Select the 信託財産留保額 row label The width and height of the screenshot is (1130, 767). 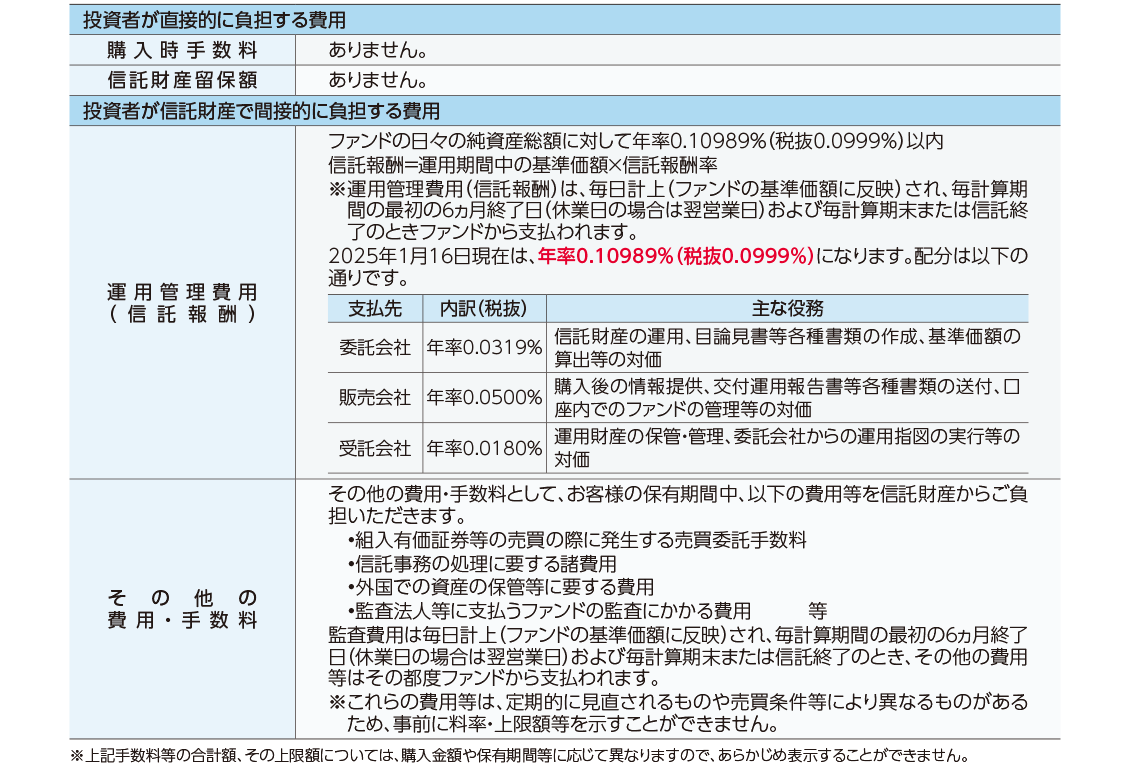click(x=182, y=80)
